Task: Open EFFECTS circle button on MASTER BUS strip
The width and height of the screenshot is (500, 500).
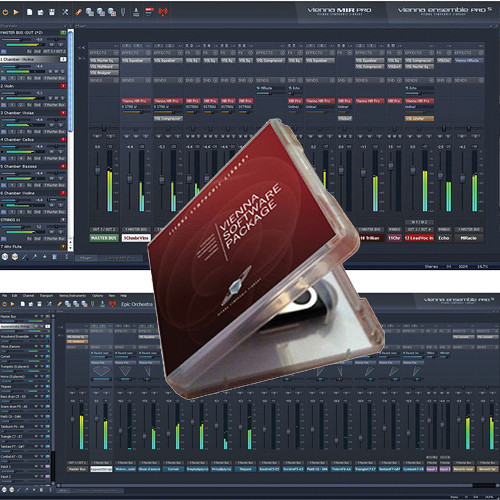Action: coord(116,53)
